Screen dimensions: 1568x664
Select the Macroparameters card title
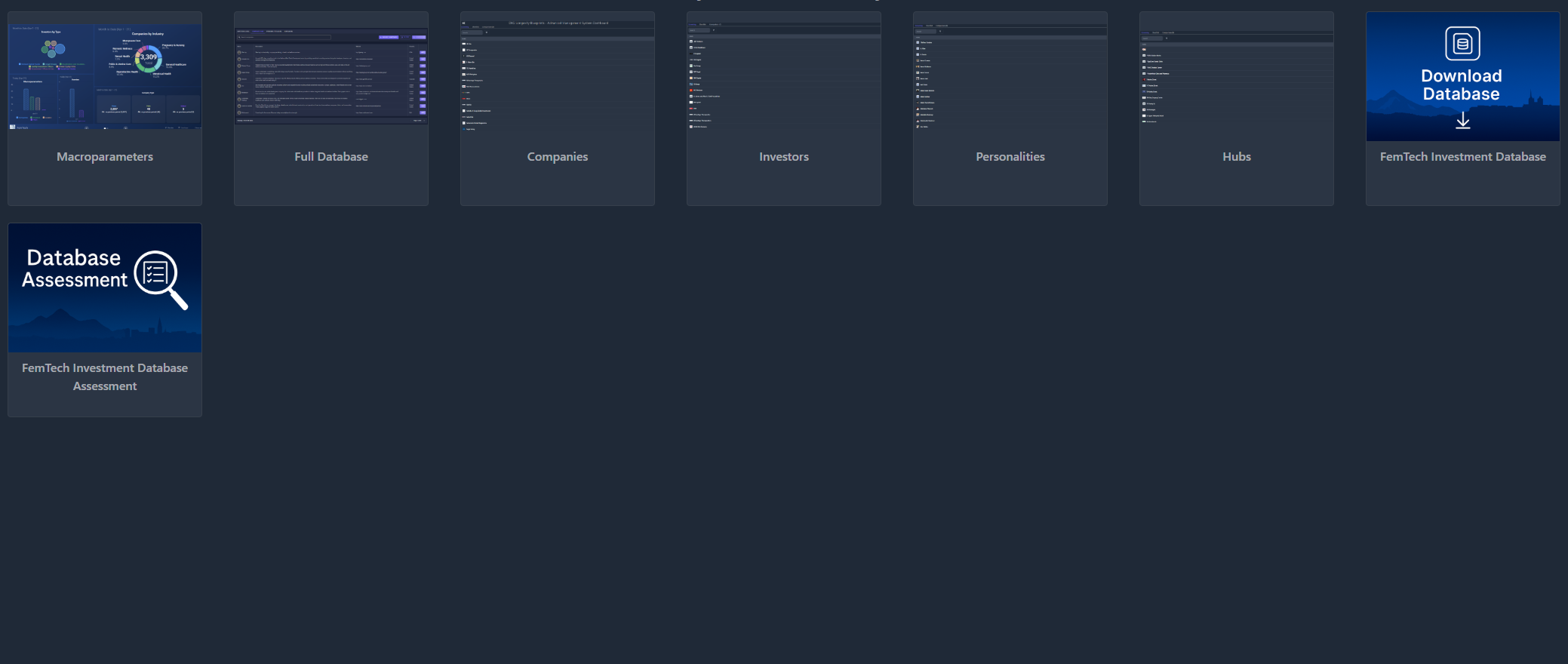105,157
